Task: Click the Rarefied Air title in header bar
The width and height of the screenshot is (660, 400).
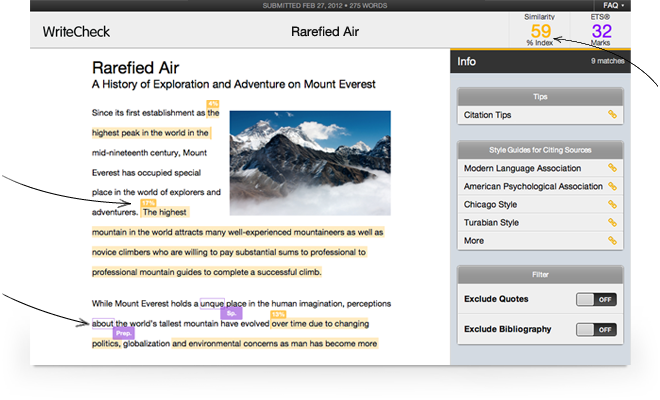Action: point(325,32)
